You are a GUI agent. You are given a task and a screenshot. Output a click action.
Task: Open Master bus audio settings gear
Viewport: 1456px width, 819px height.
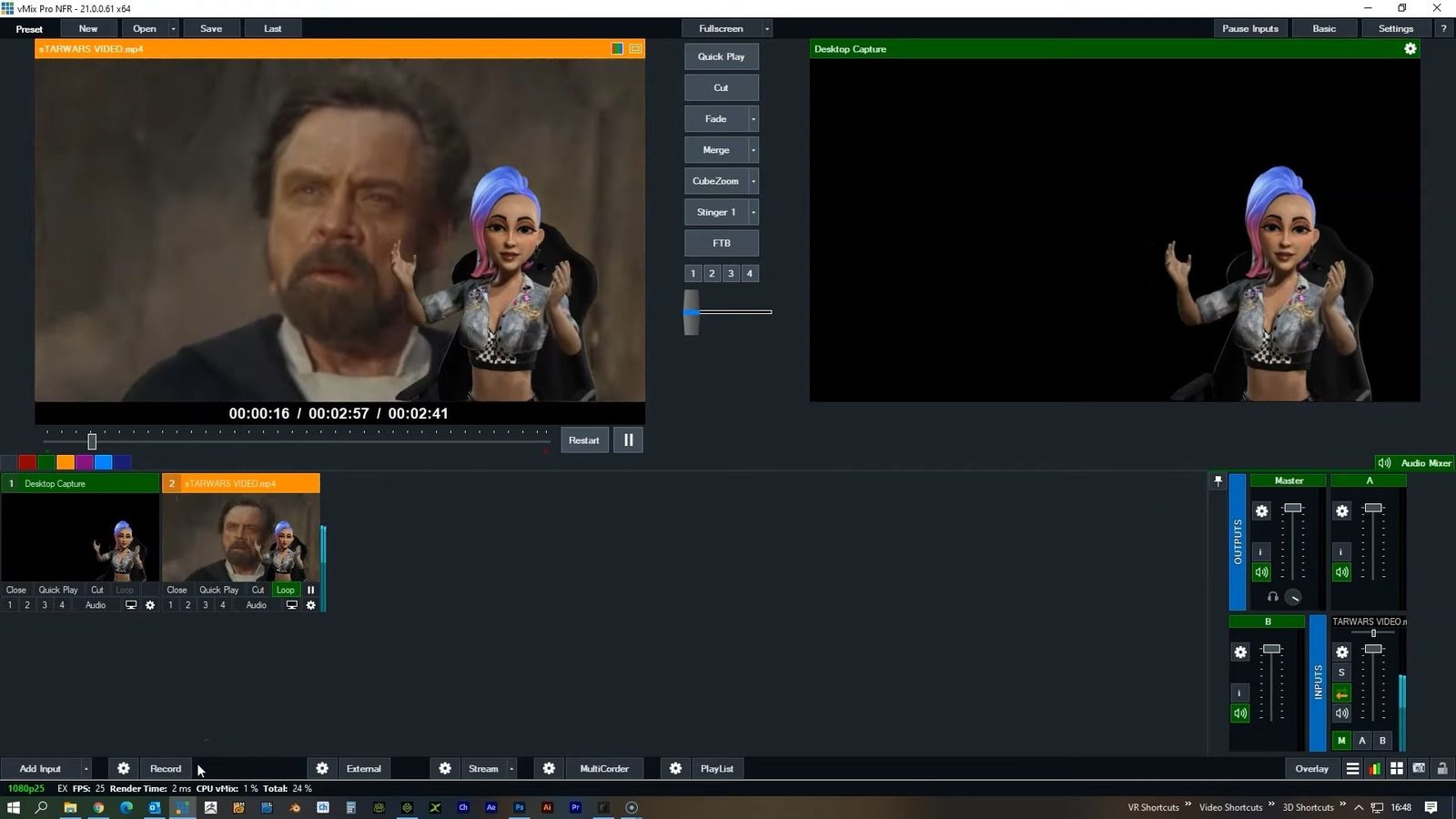(x=1261, y=511)
